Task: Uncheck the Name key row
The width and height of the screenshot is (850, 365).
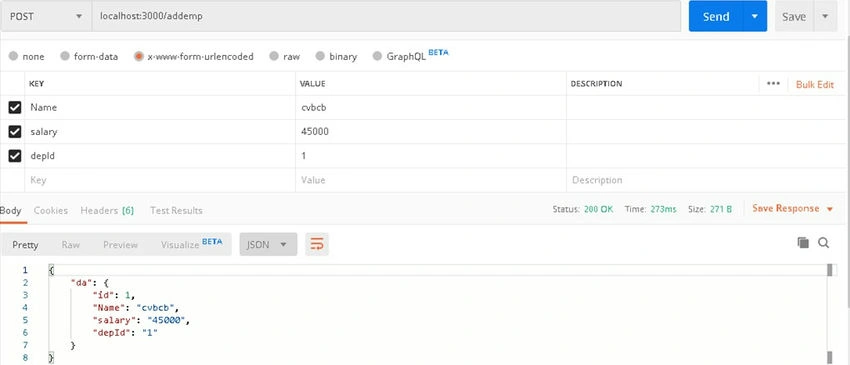Action: pos(15,107)
